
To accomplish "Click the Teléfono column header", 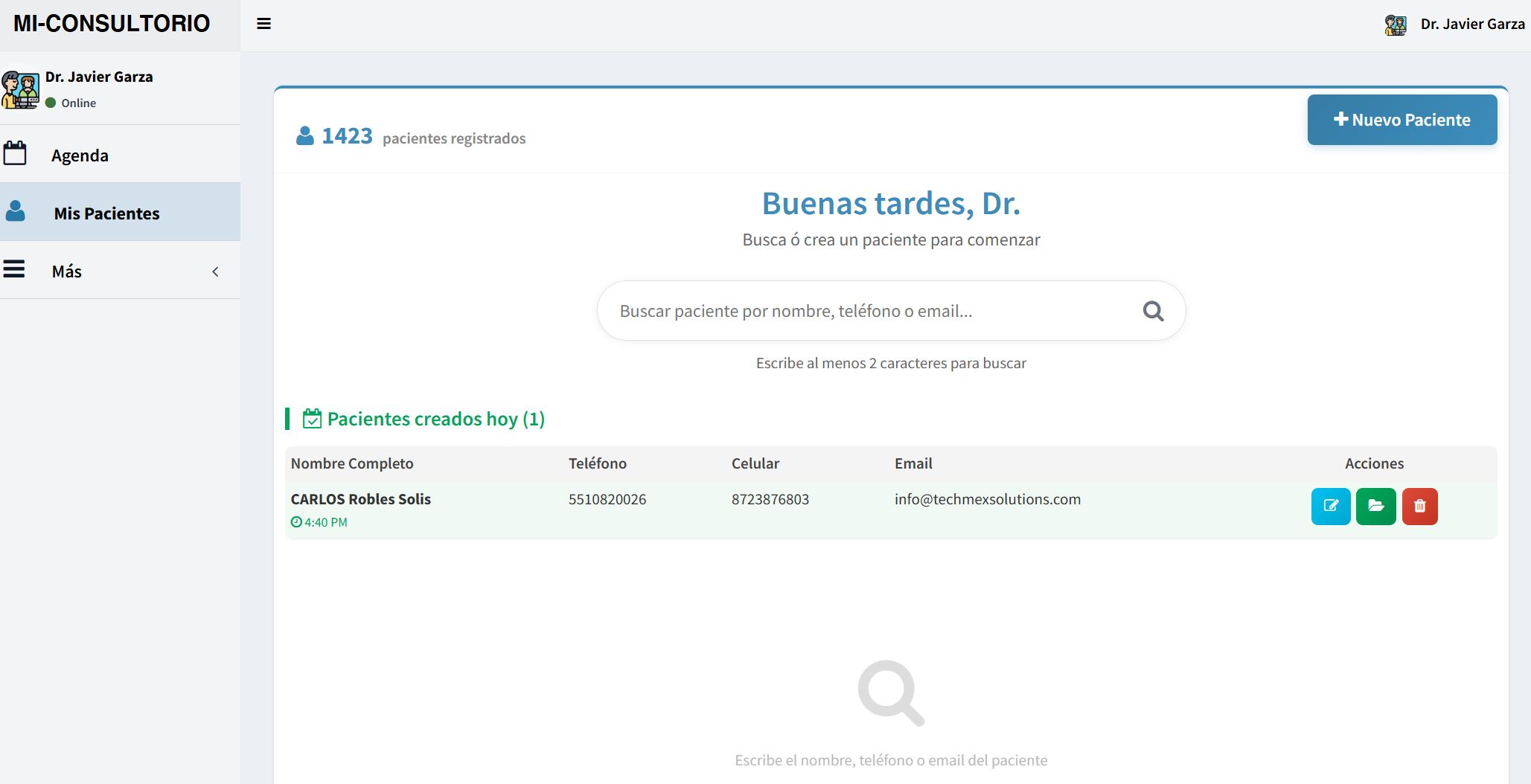I will pos(598,463).
